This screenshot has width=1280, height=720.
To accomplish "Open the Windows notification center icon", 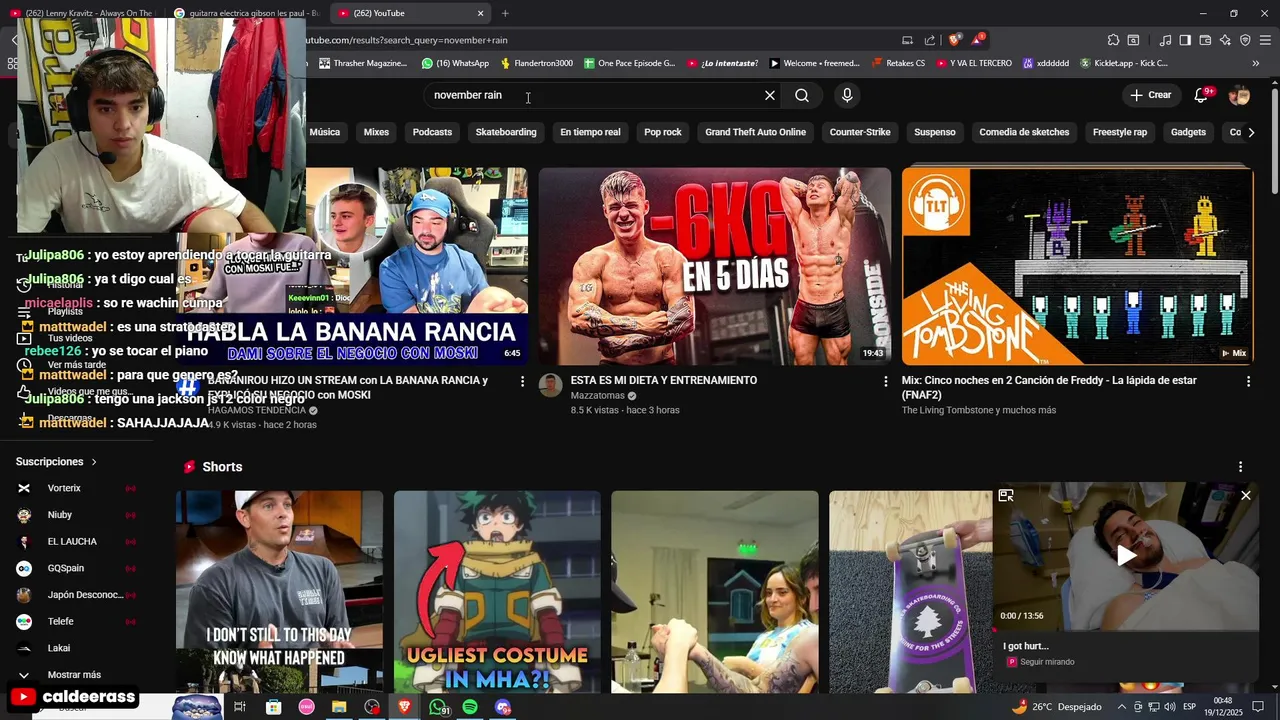I will click(1258, 707).
